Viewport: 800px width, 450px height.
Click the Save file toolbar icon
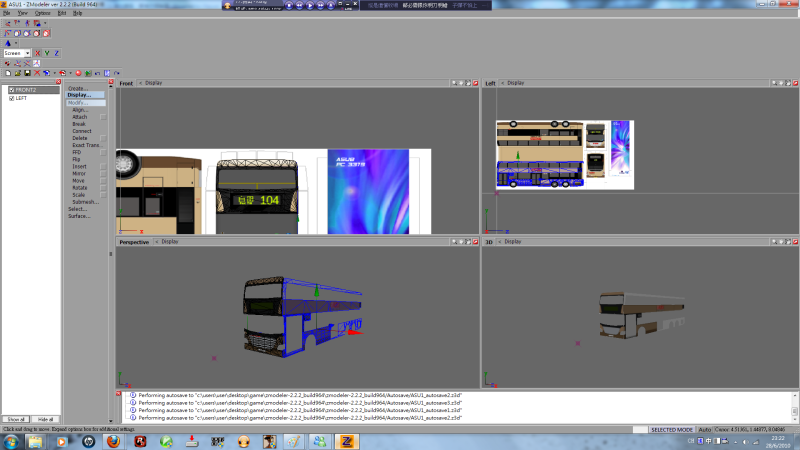coord(27,73)
